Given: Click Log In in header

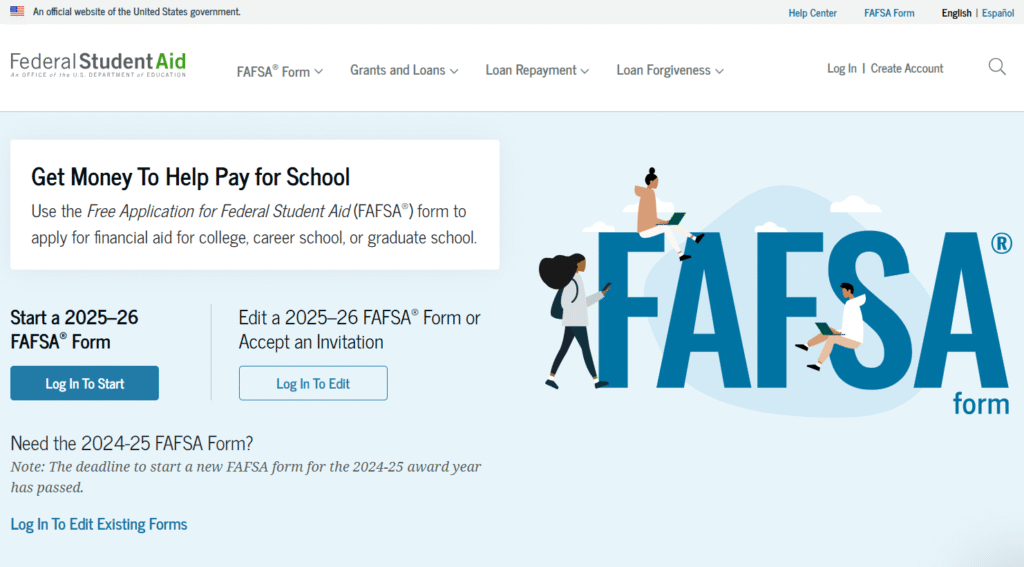Looking at the screenshot, I should (841, 68).
